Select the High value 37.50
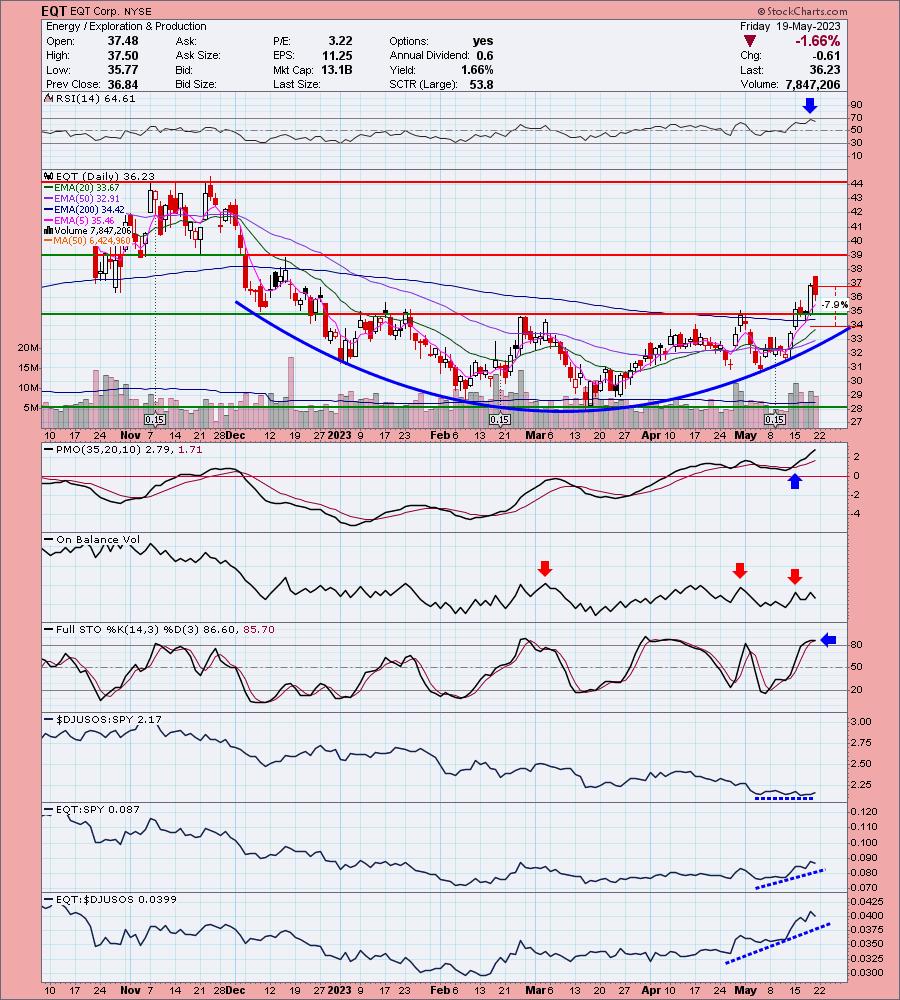The height and width of the screenshot is (1000, 900). point(122,55)
